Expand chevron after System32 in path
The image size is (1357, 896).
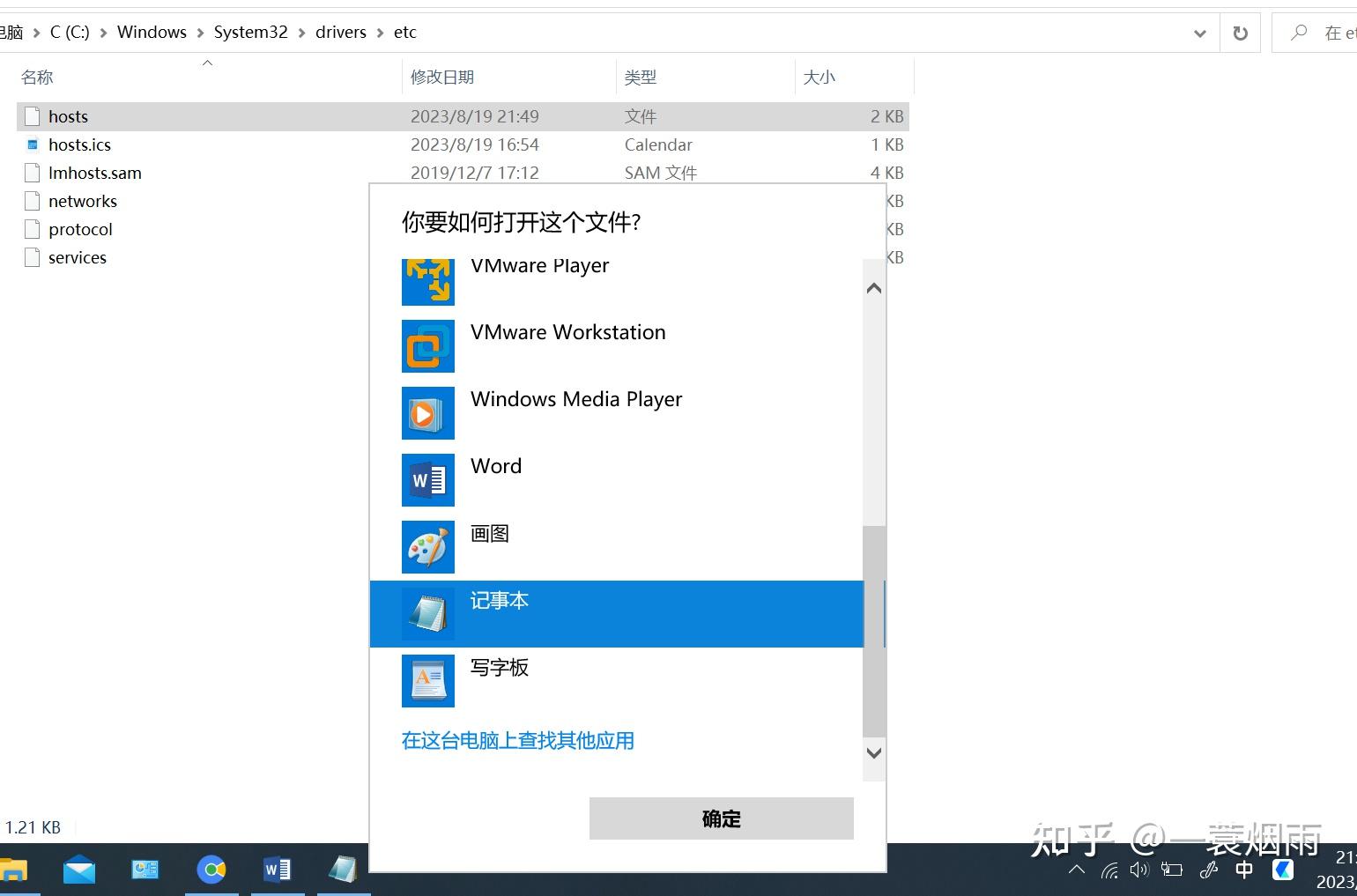[301, 33]
